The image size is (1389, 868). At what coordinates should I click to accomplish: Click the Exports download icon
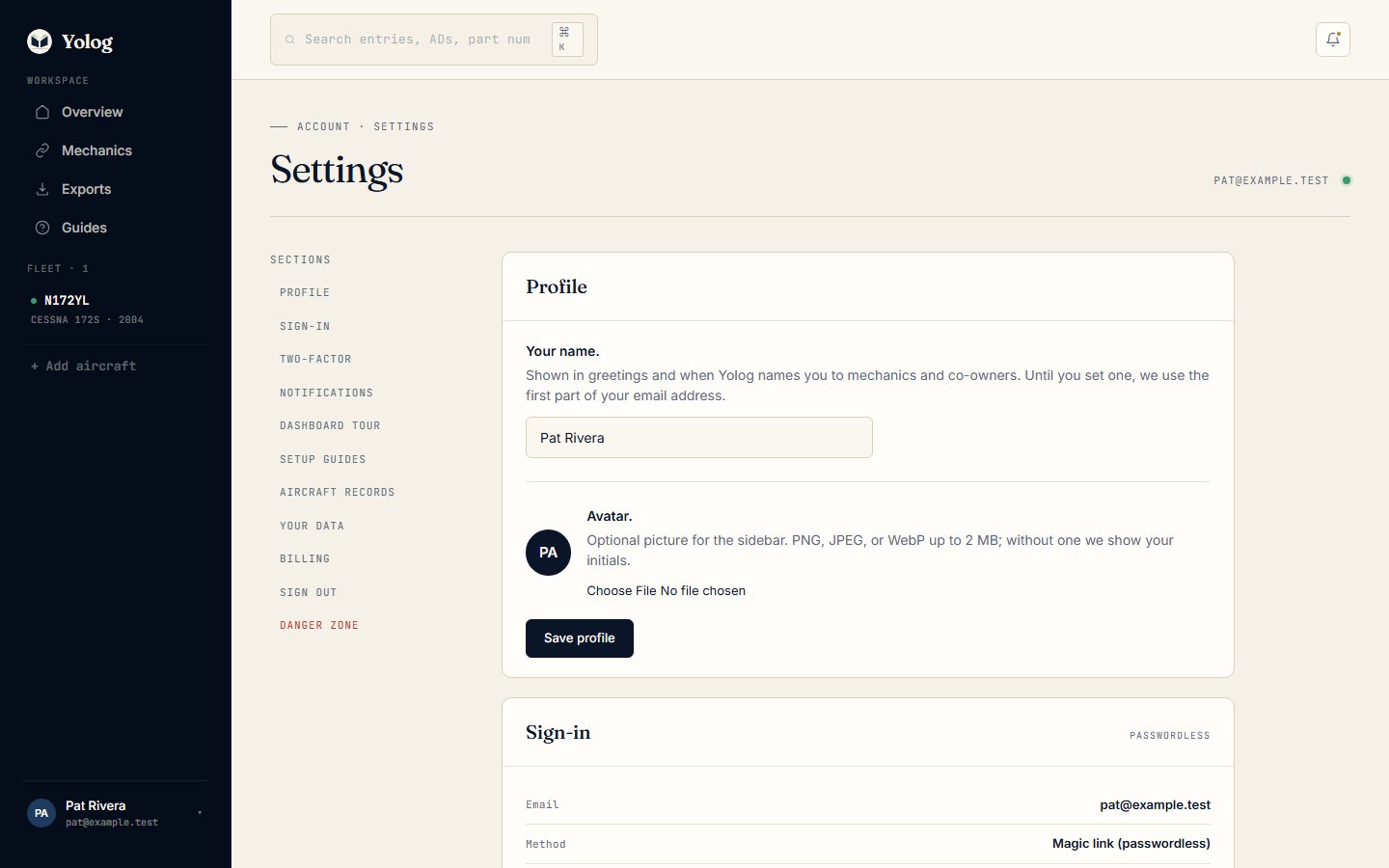coord(42,189)
